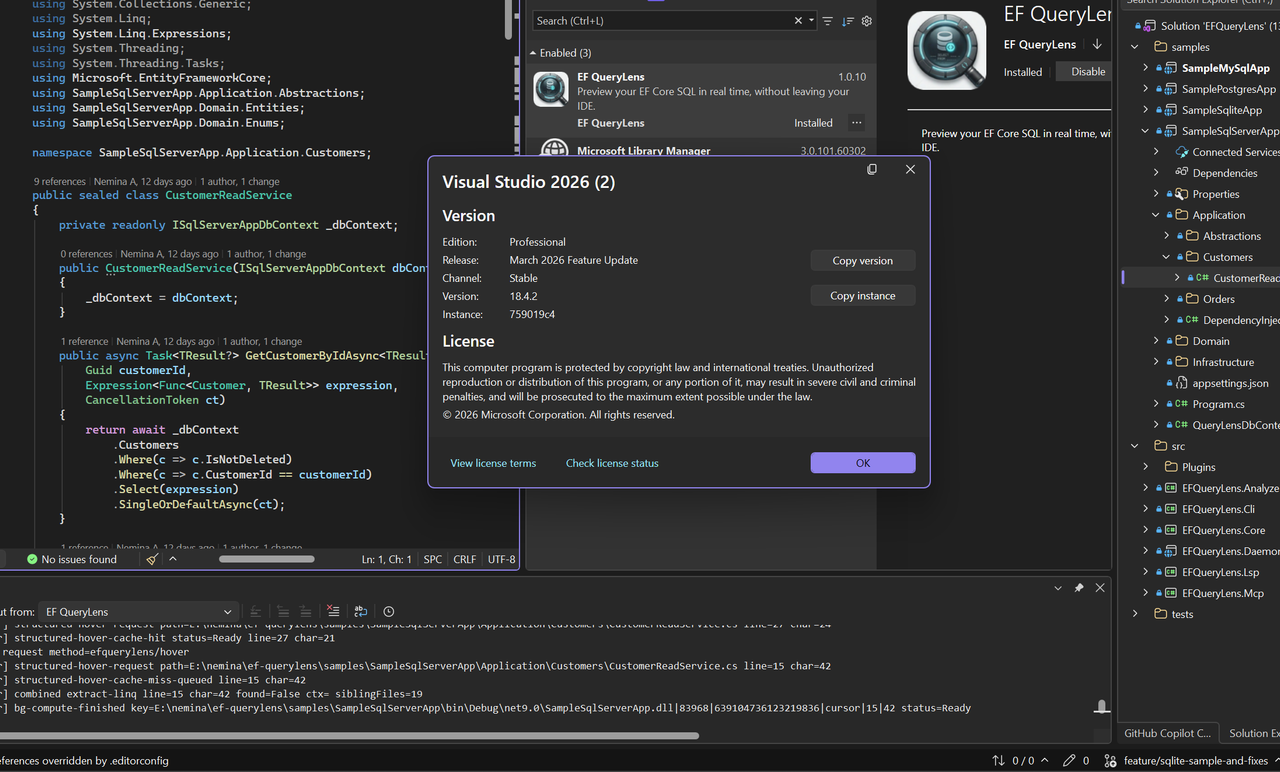The height and width of the screenshot is (772, 1280).
Task: Click the appsettings.json file icon
Action: coord(1182,383)
